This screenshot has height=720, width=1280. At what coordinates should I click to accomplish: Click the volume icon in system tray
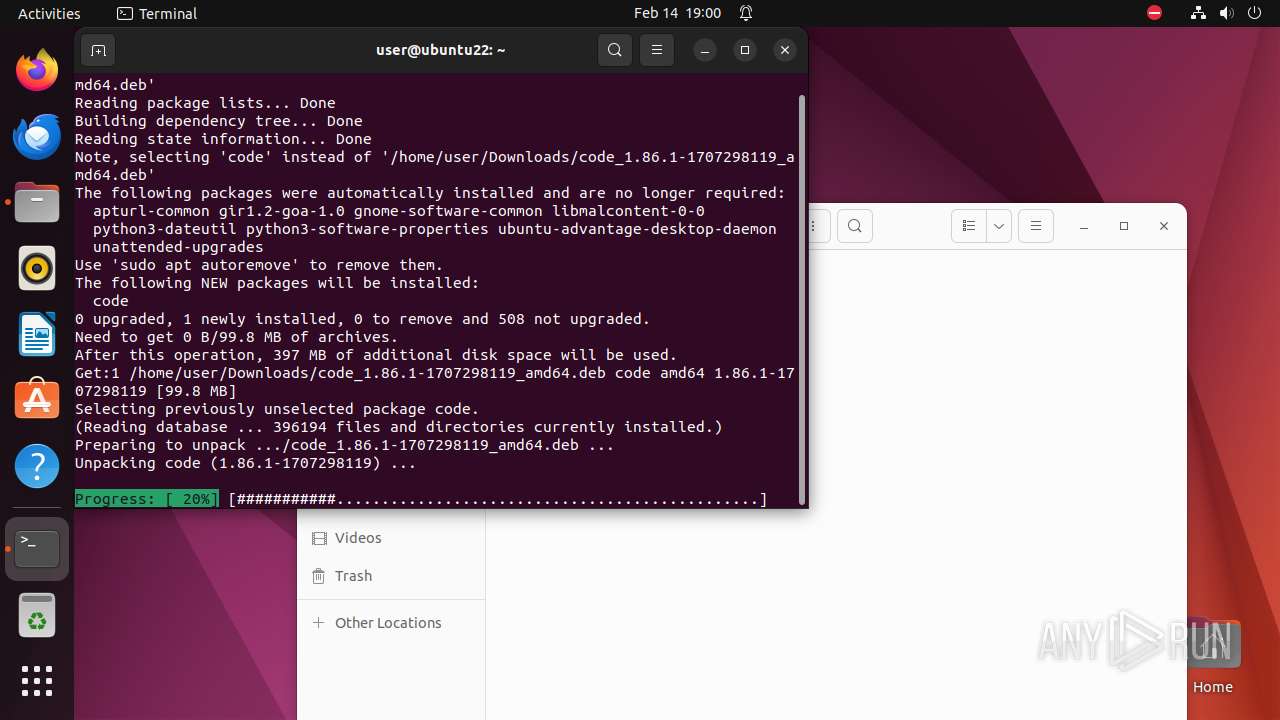pyautogui.click(x=1227, y=13)
